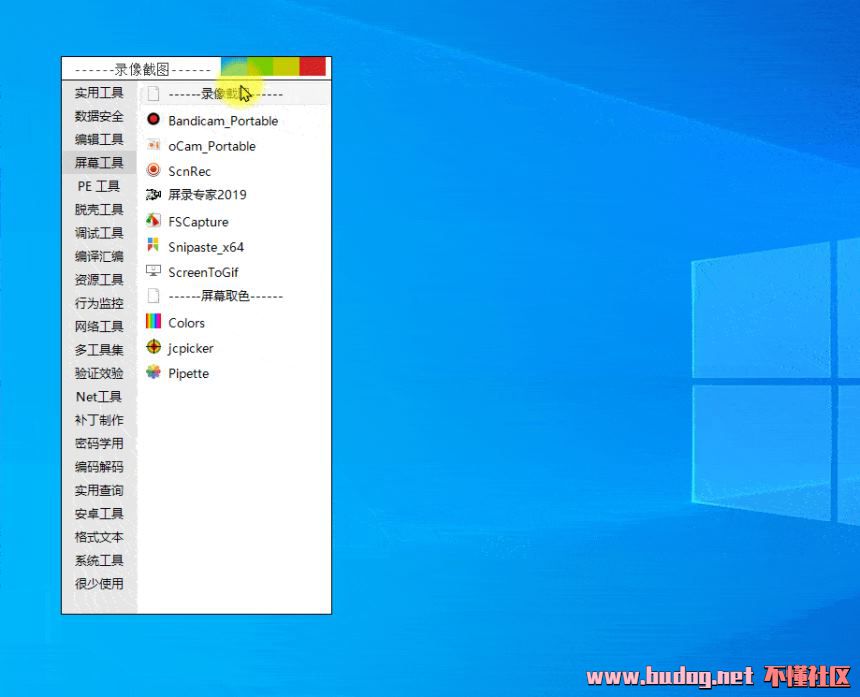Click the Pipette flower icon
Viewport: 860px width, 697px height.
pyautogui.click(x=153, y=373)
